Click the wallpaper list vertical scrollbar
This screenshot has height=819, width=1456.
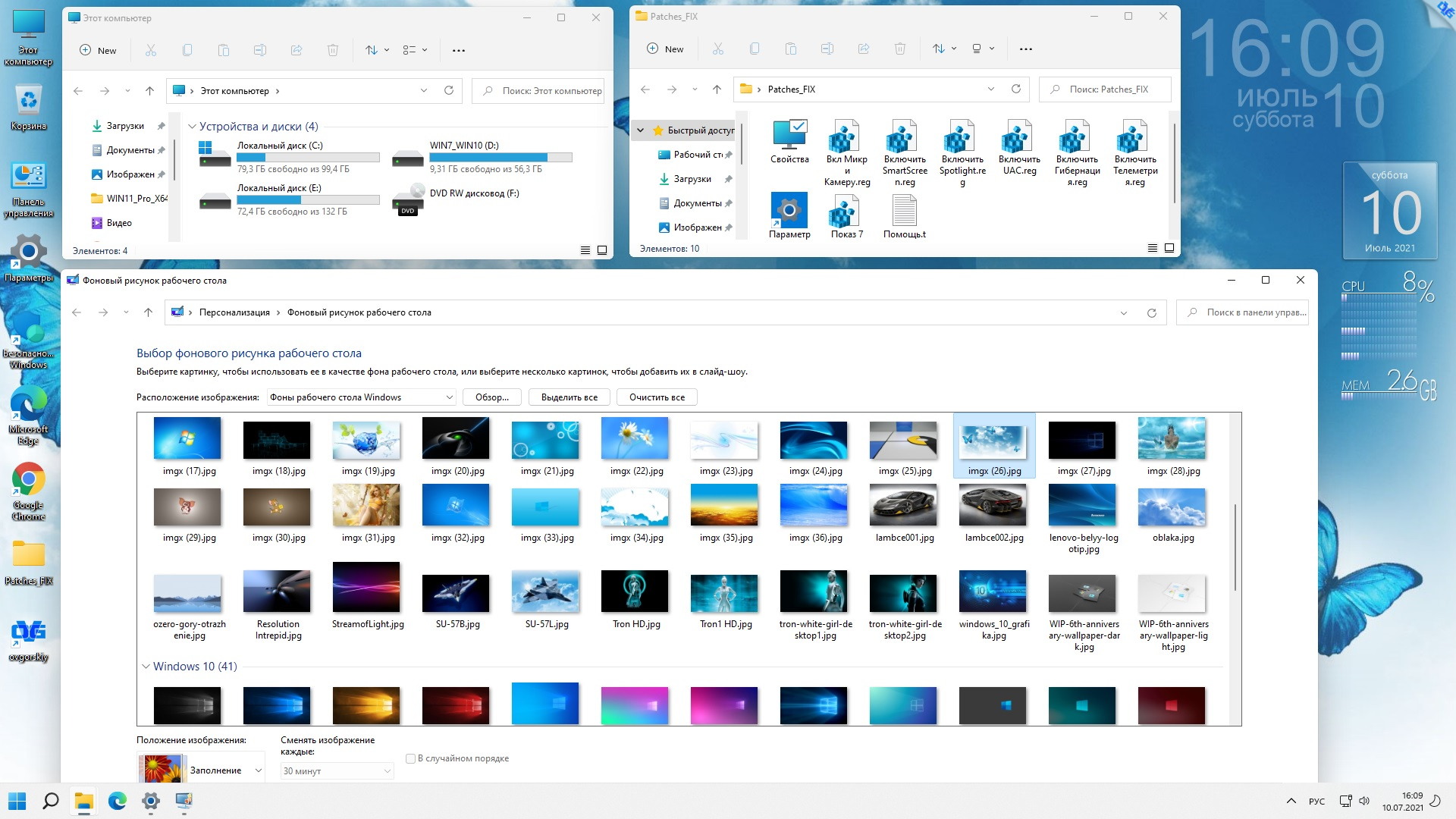1235,546
